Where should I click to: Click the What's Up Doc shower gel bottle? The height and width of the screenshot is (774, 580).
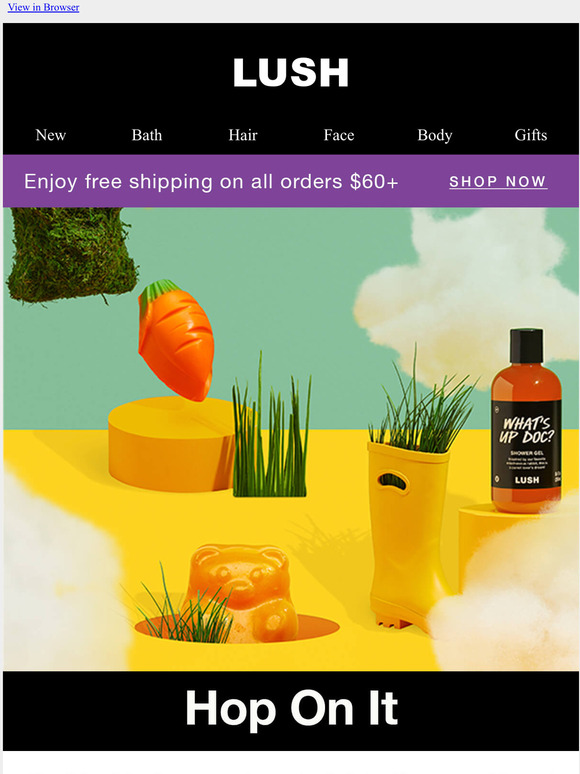(x=526, y=421)
